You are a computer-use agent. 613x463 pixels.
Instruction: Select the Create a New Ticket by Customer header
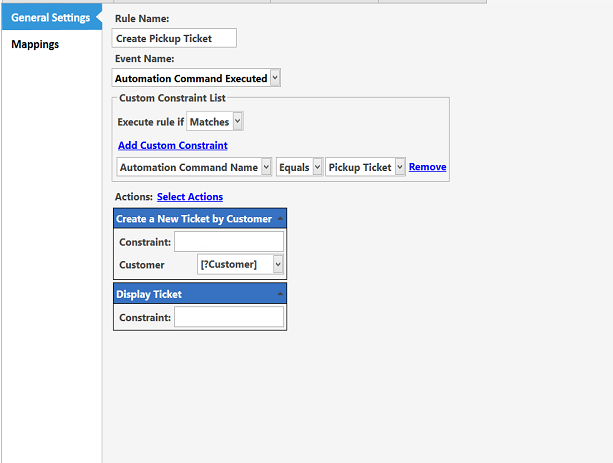tap(193, 219)
